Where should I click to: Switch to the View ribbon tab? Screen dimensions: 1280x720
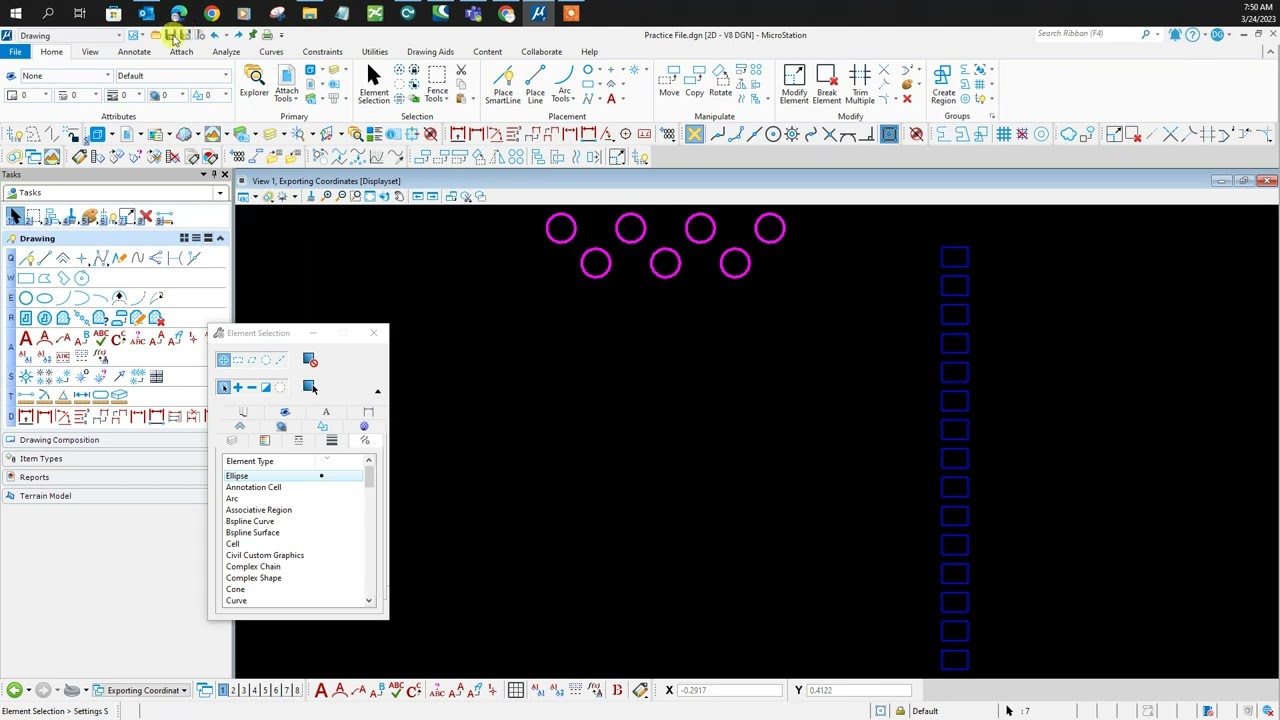point(90,52)
